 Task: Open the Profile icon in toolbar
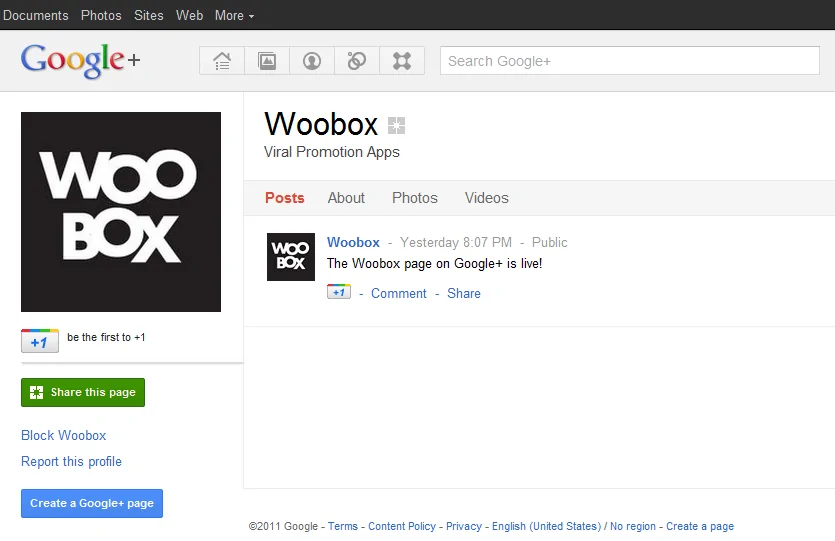[312, 61]
